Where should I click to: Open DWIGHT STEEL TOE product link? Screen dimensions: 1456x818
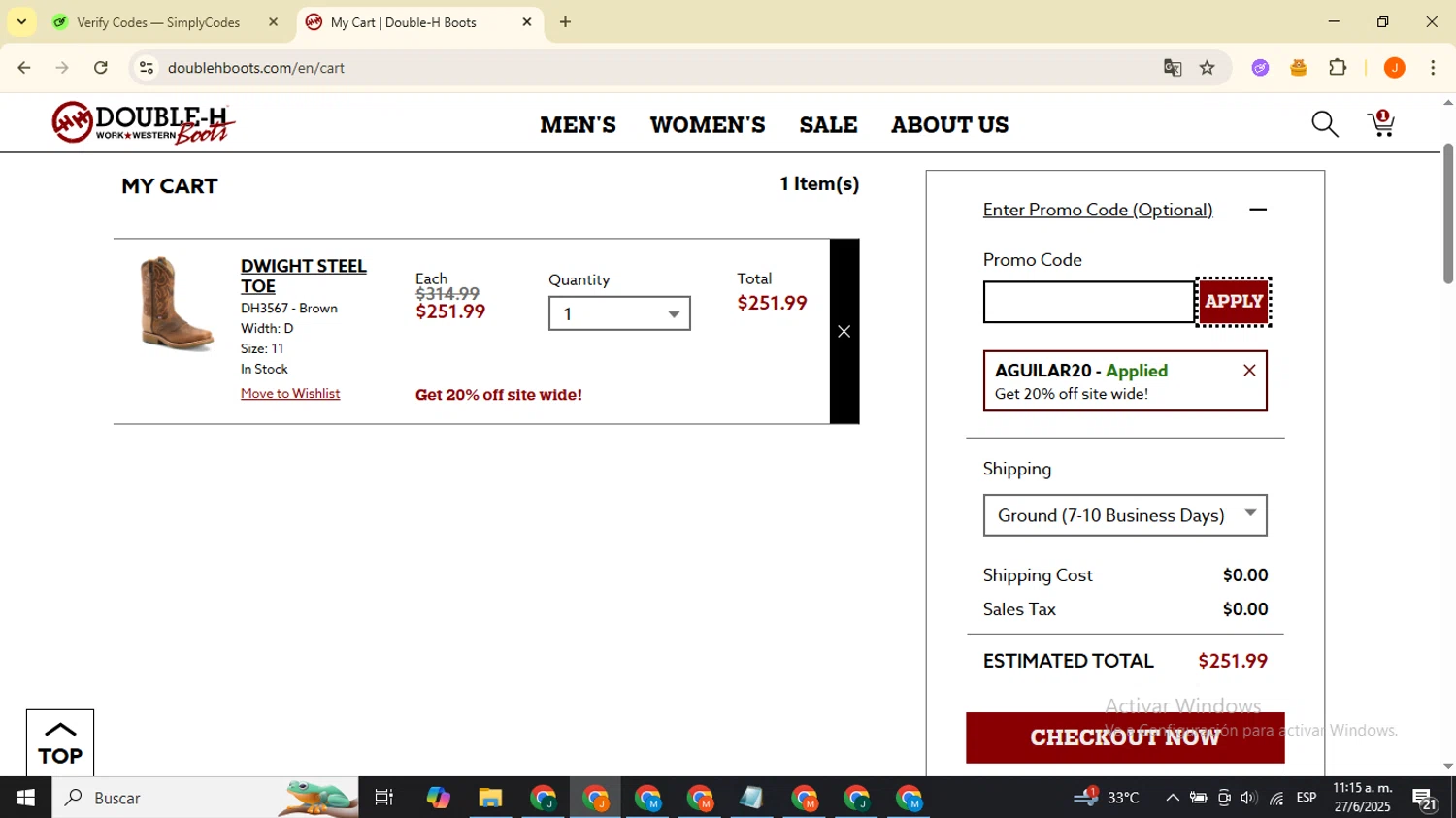pos(303,276)
